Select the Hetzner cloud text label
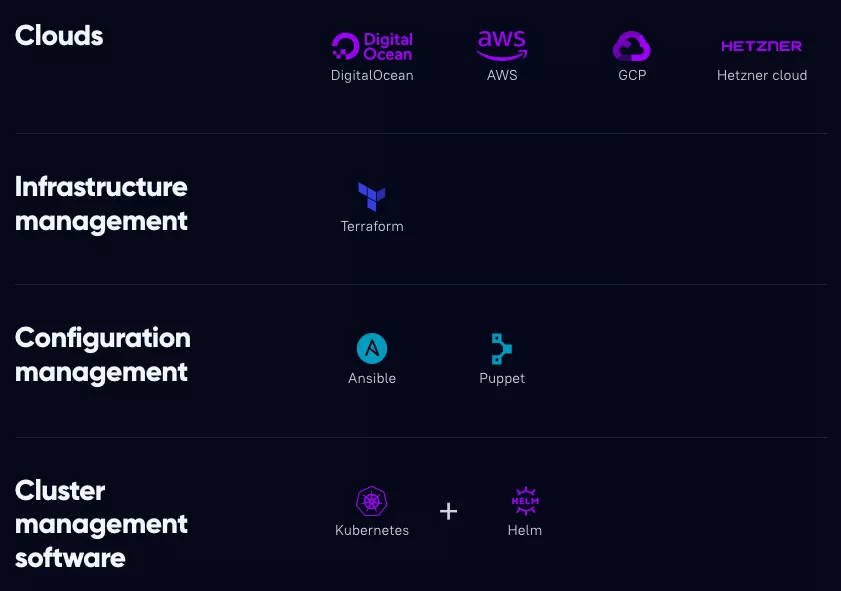 tap(762, 76)
